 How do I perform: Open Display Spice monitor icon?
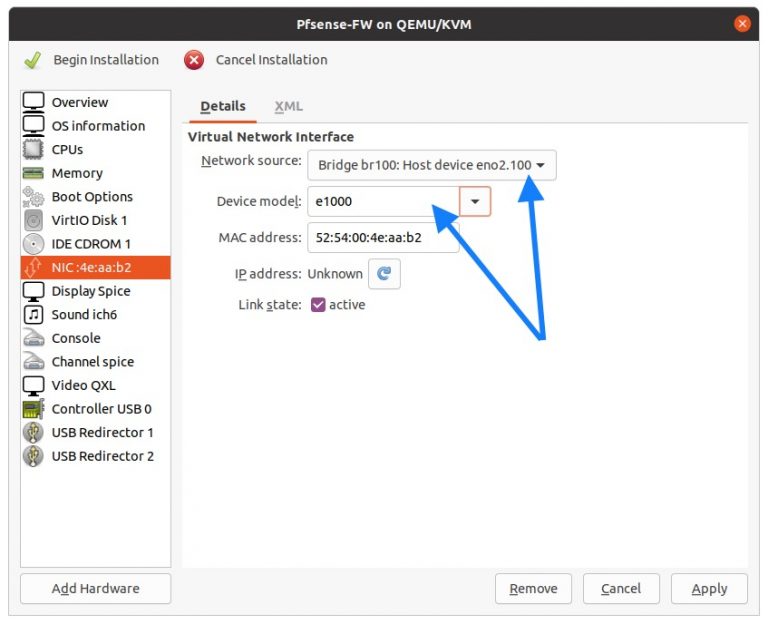click(33, 291)
